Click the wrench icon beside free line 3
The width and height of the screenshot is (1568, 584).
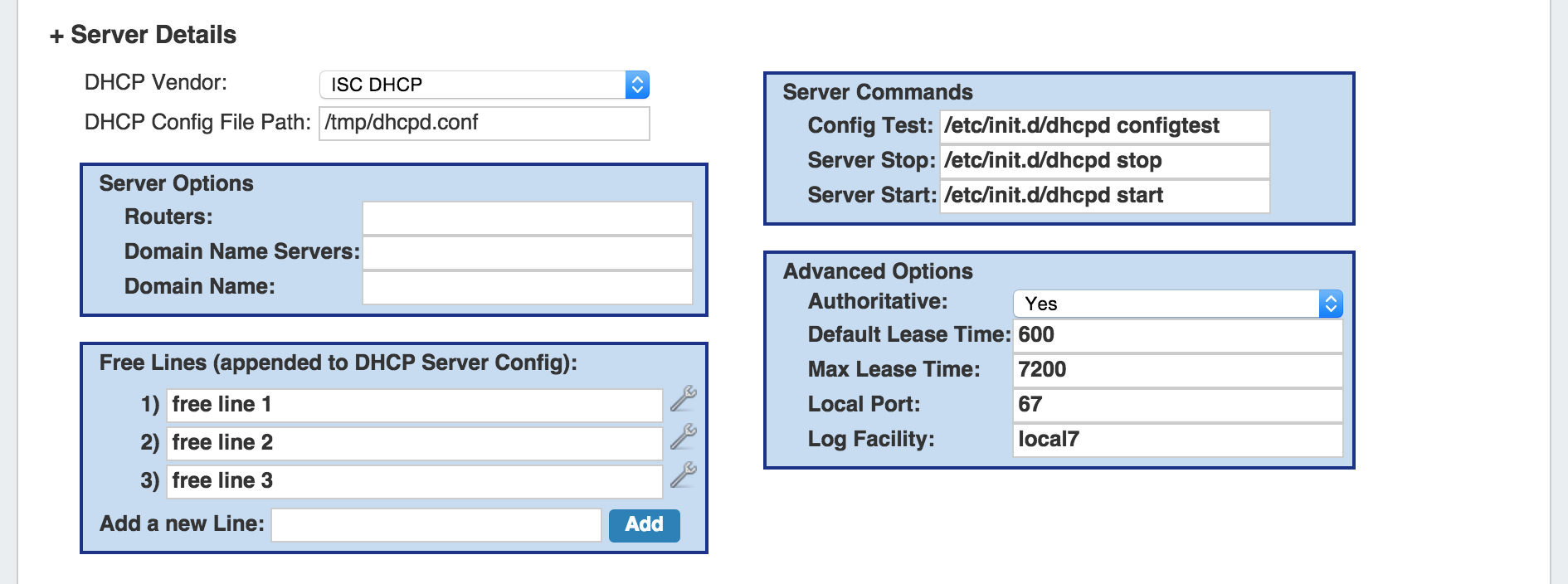(683, 475)
